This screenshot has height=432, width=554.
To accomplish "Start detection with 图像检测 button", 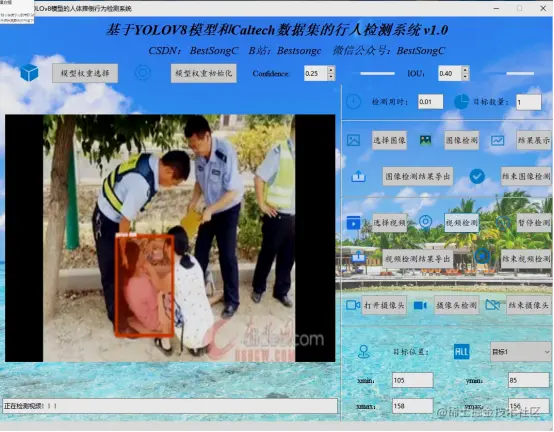I will click(x=461, y=140).
